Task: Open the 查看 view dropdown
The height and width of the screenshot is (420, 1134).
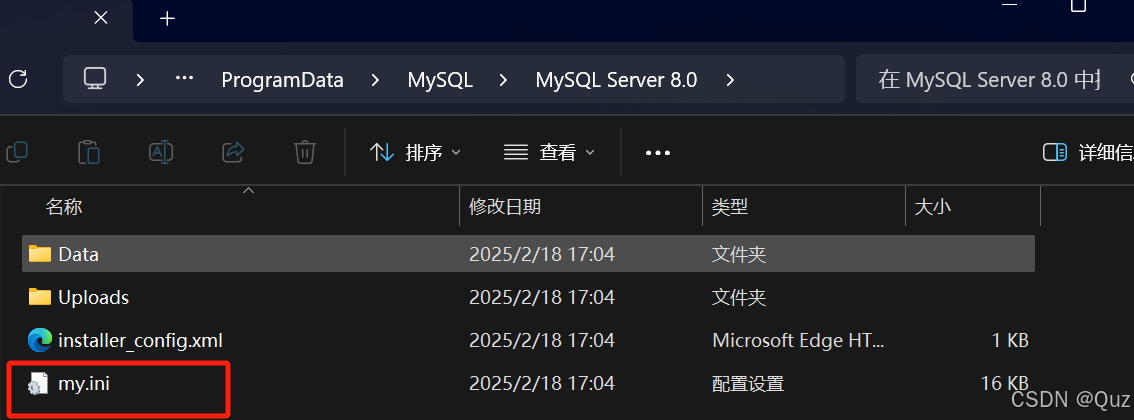Action: 549,153
